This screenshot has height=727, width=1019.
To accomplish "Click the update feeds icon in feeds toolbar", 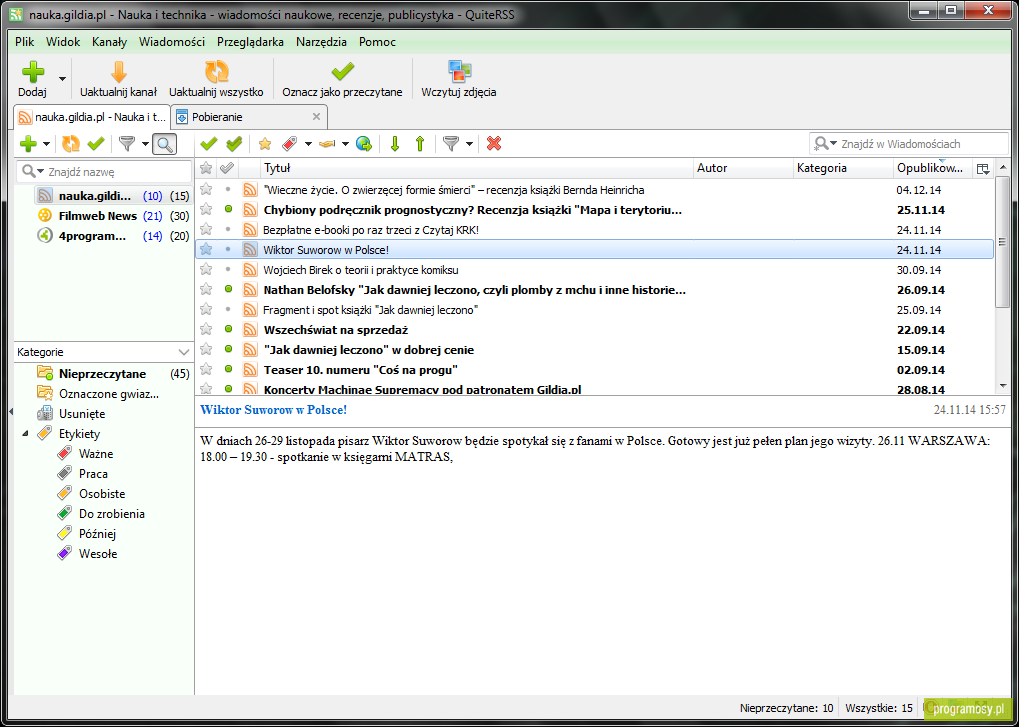I will (70, 144).
